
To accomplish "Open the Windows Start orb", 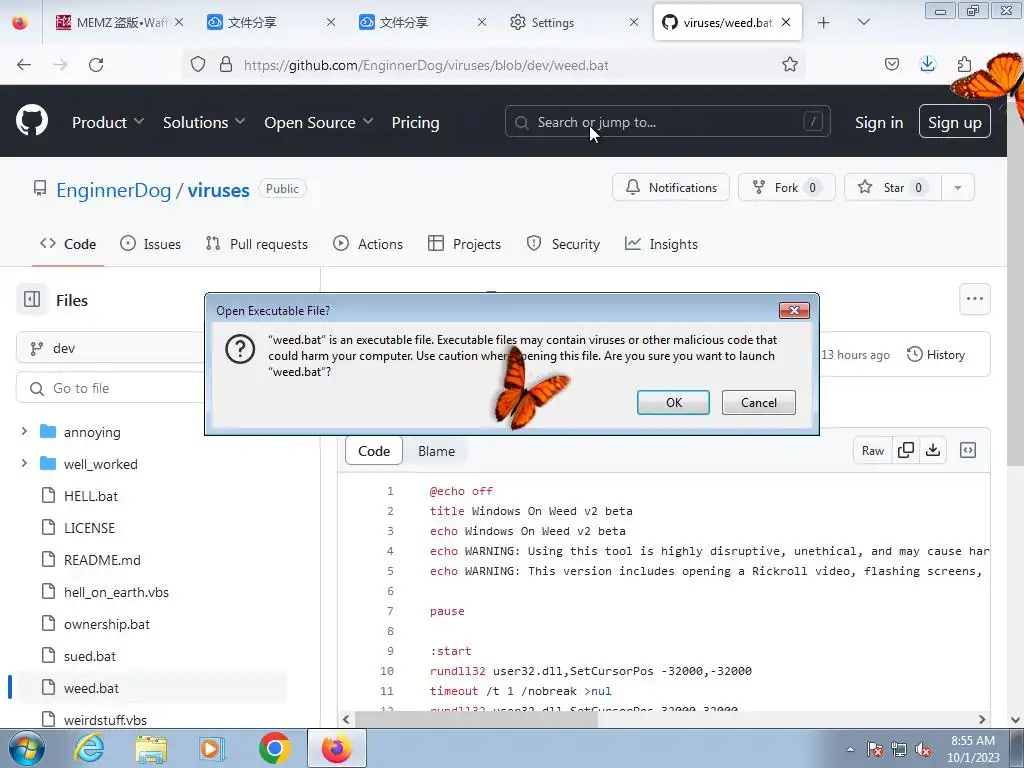I will (x=26, y=748).
